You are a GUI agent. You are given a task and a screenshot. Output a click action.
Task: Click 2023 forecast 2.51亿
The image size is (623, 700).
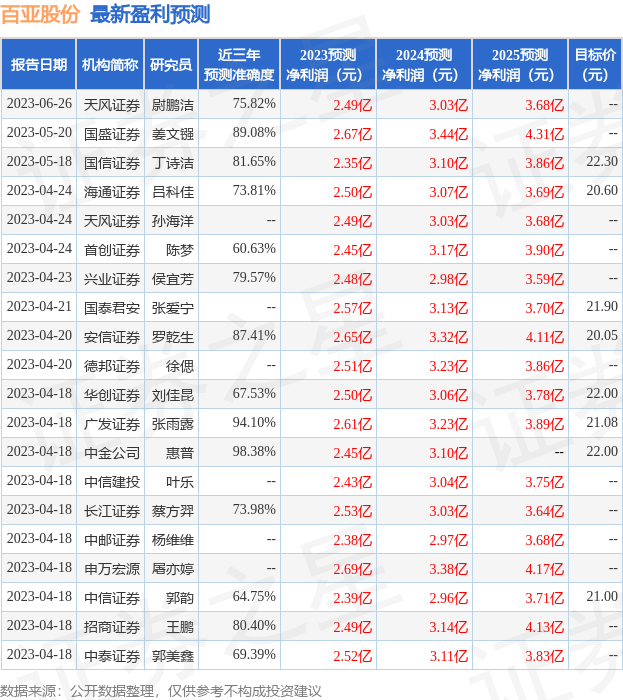coord(353,367)
